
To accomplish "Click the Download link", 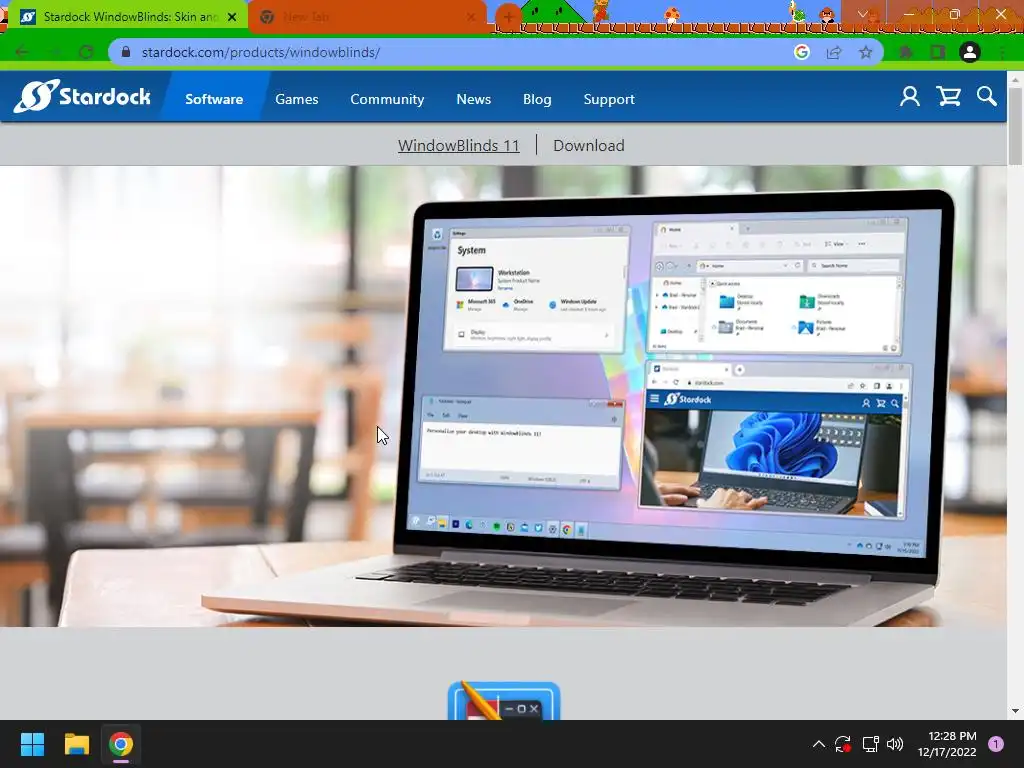I will click(588, 145).
